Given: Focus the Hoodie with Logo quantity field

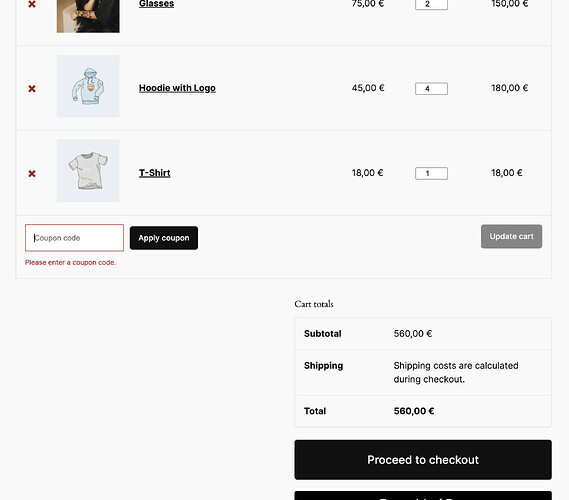Looking at the screenshot, I should [431, 89].
